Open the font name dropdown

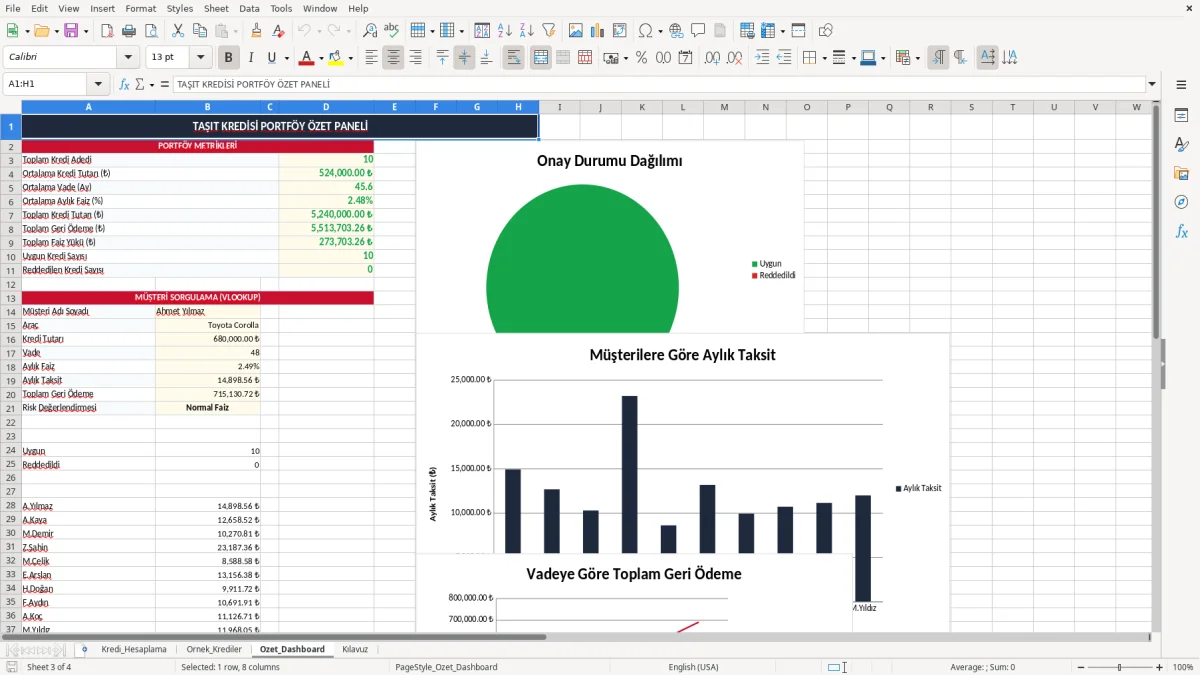tap(128, 58)
